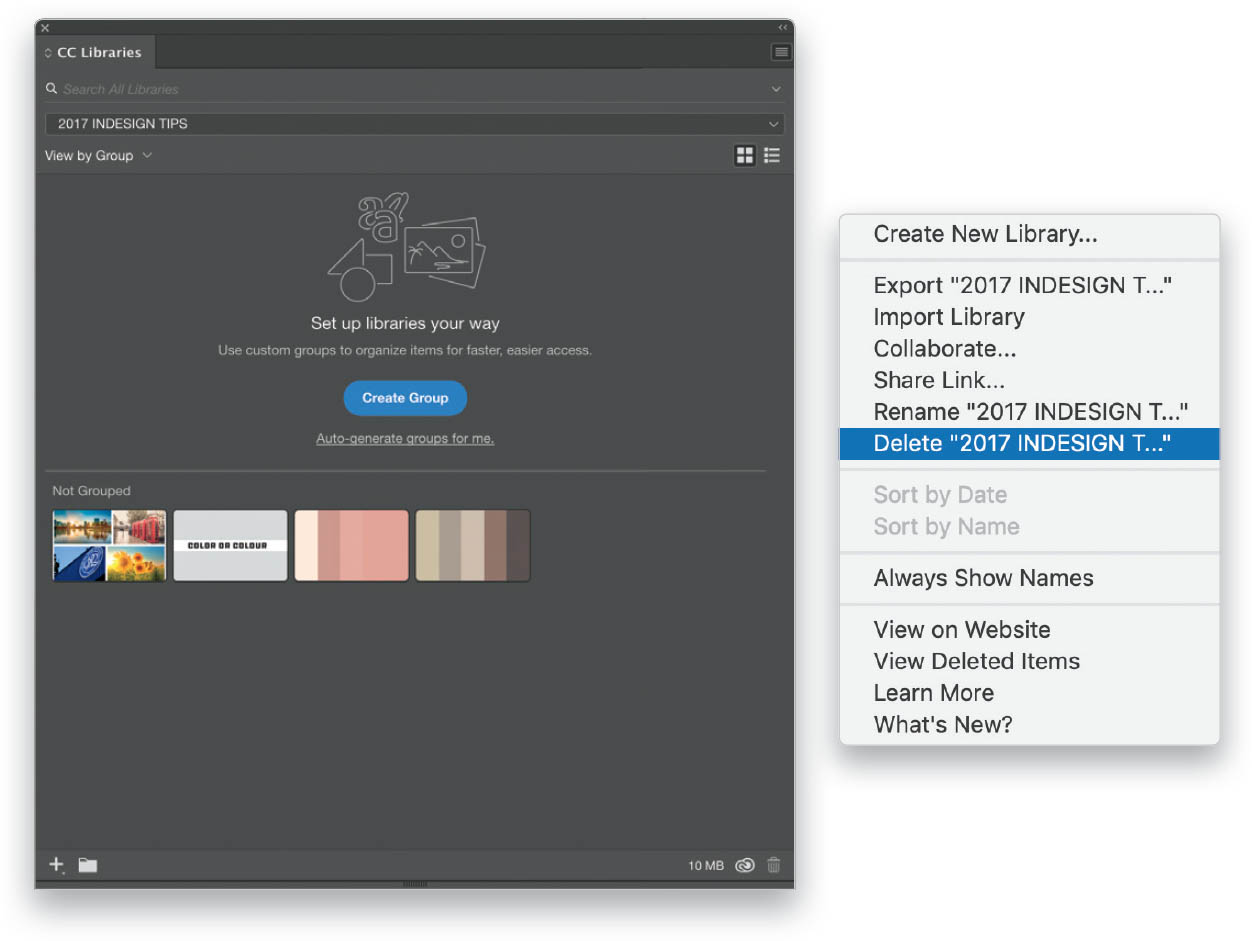The height and width of the screenshot is (941, 1252).
Task: Choose View on Website menu item
Action: pos(1029,630)
